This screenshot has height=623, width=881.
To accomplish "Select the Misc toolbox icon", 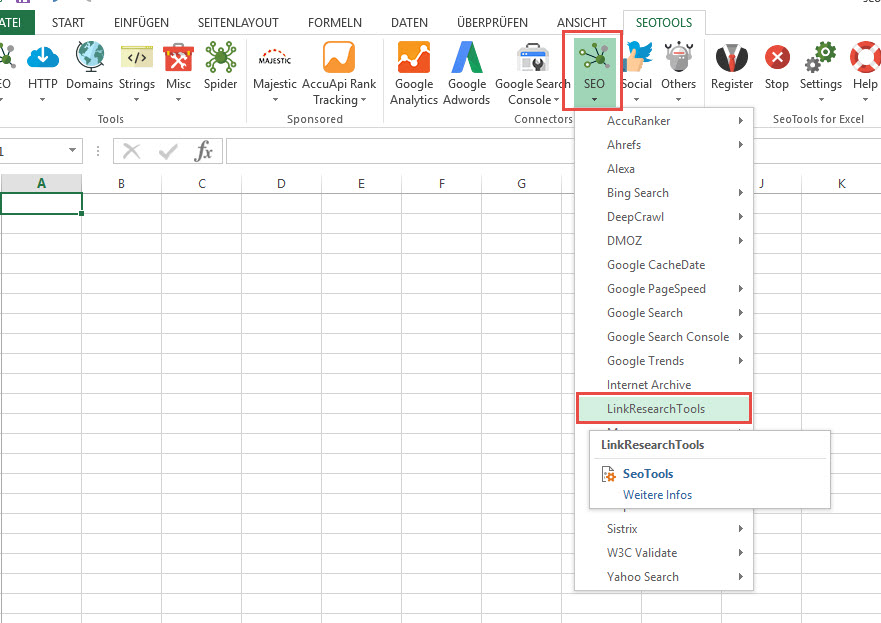I will pyautogui.click(x=178, y=57).
